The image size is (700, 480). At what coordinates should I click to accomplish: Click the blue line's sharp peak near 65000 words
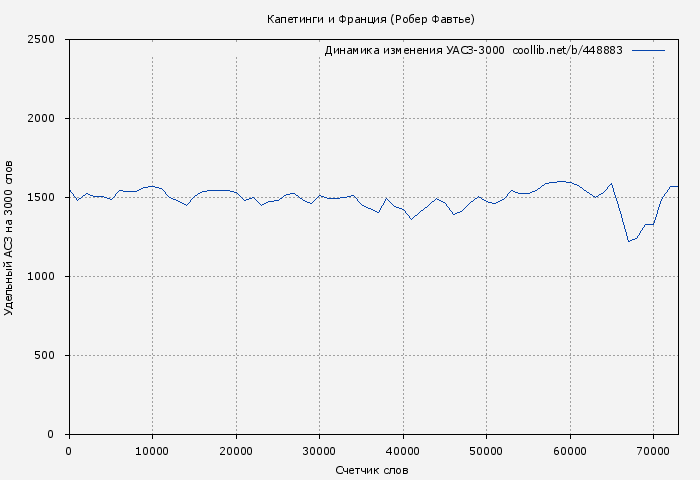[611, 183]
